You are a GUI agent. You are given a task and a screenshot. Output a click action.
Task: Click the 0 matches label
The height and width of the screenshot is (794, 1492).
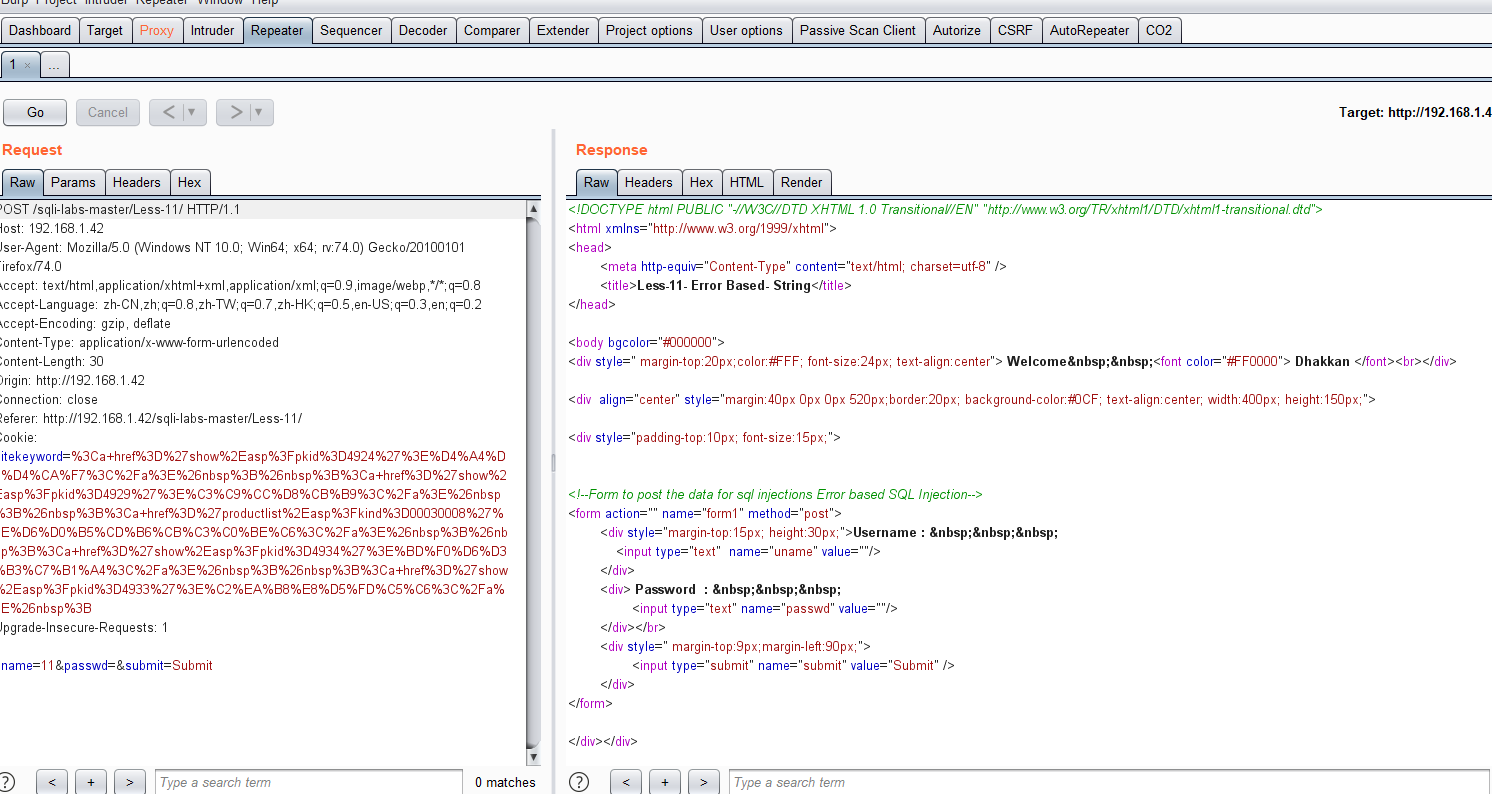click(505, 782)
